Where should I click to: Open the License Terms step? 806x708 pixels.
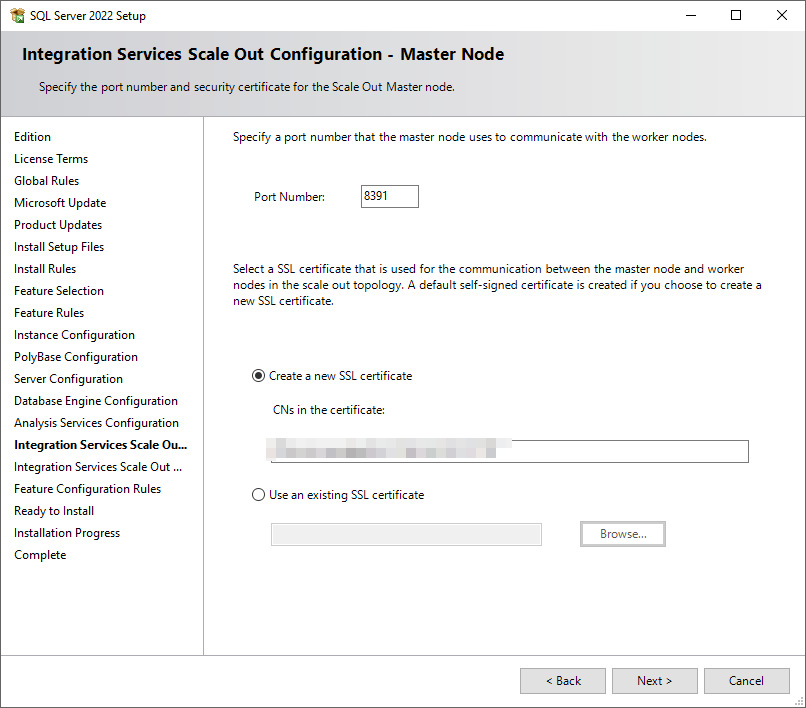tap(51, 158)
